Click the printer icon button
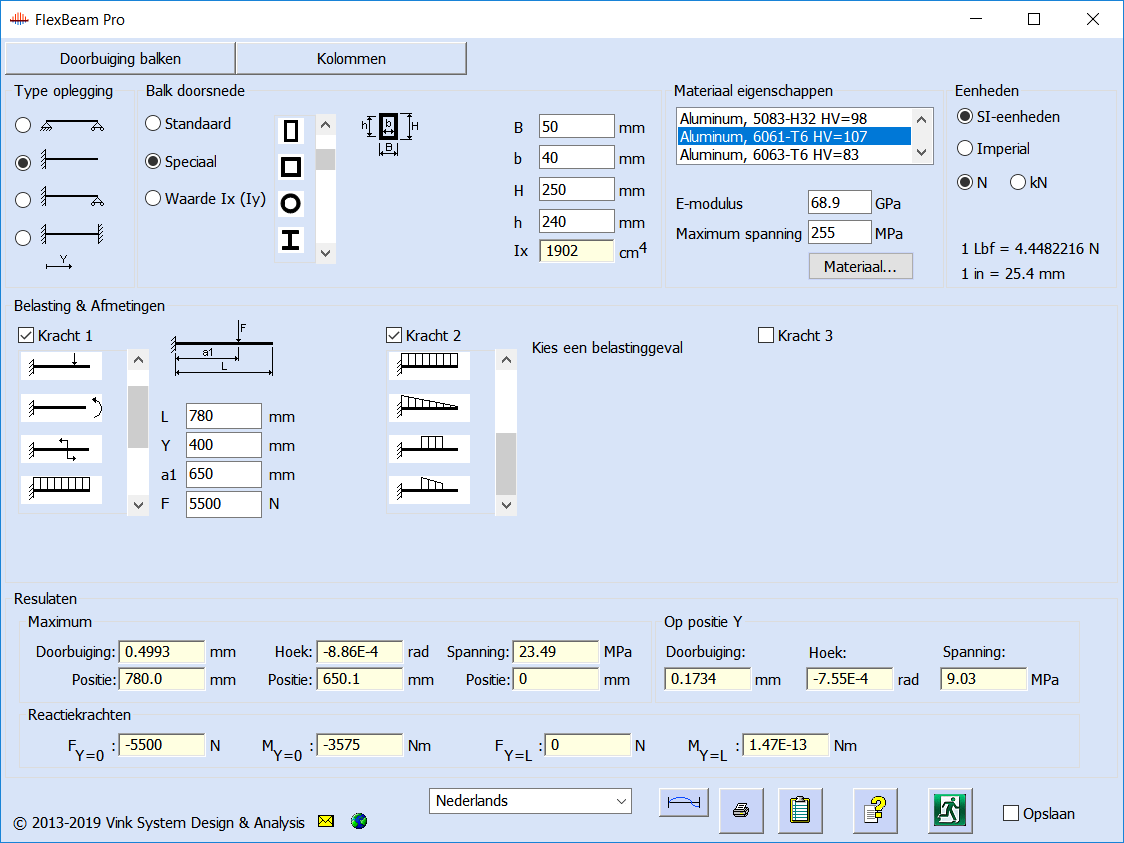The height and width of the screenshot is (843, 1124). tap(741, 810)
